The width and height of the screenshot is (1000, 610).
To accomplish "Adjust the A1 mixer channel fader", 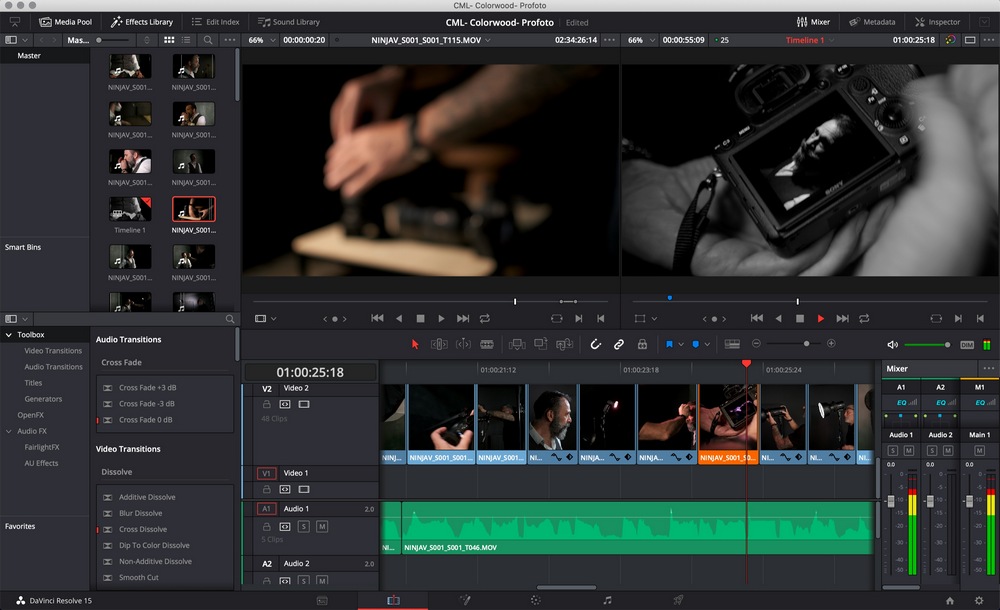I will pos(891,502).
